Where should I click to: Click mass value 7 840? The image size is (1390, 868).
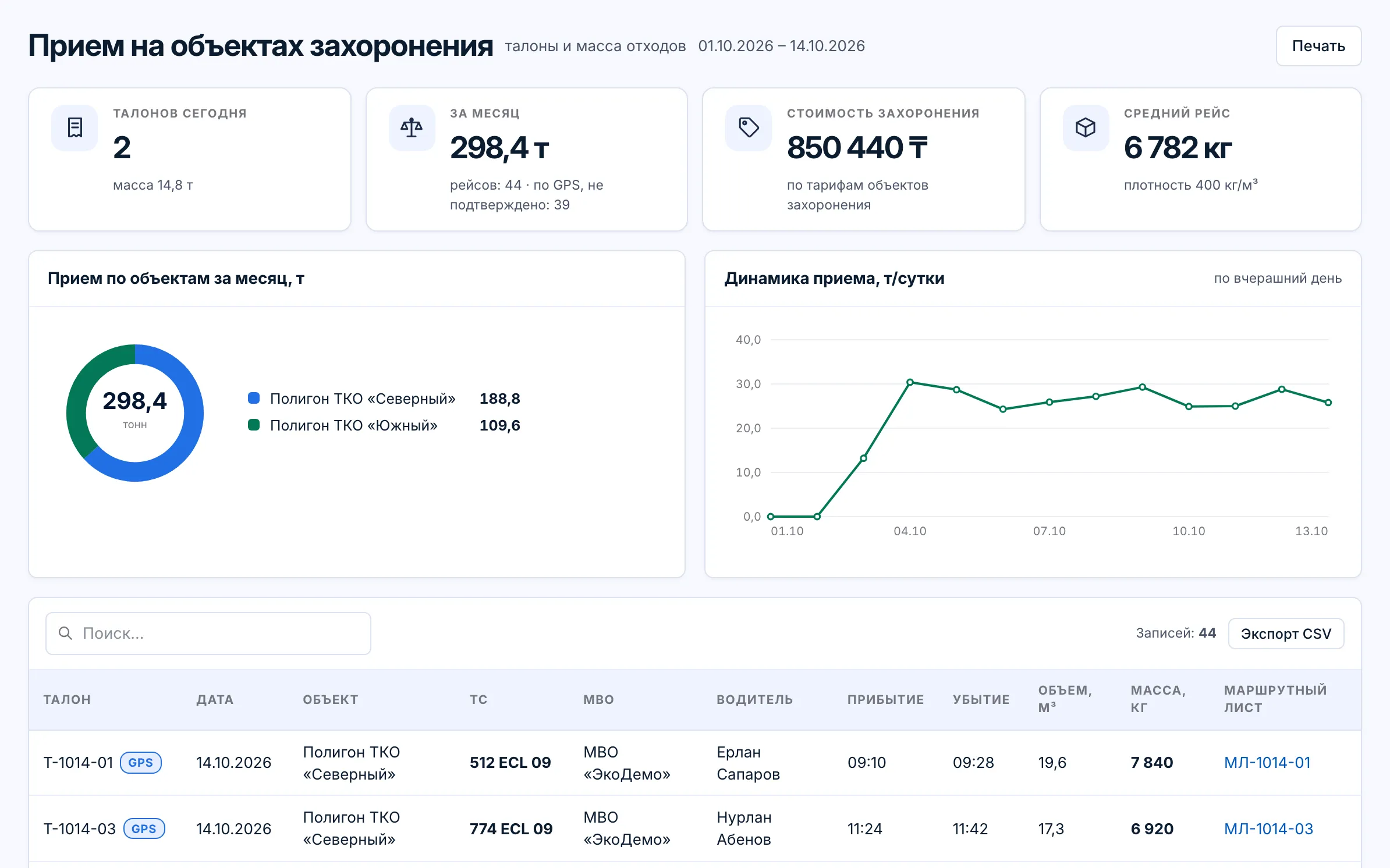click(x=1151, y=763)
